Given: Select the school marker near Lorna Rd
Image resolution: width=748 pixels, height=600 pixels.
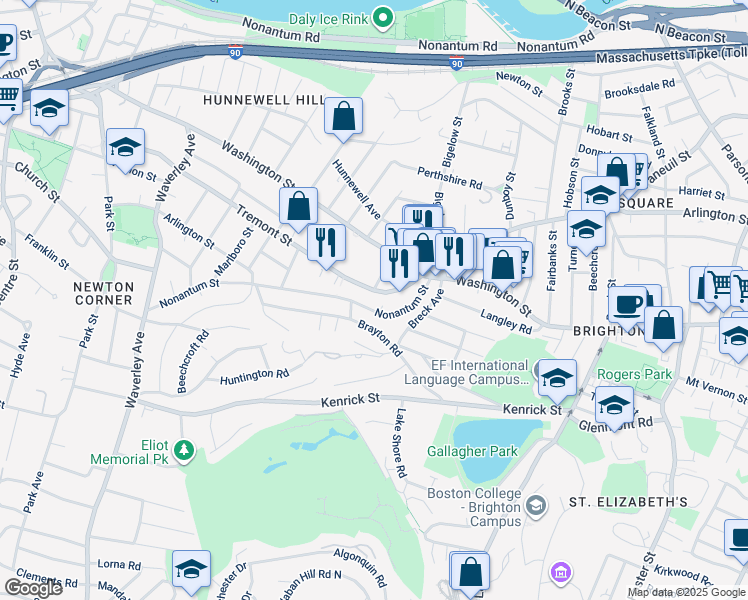Looking at the screenshot, I should pyautogui.click(x=191, y=570).
